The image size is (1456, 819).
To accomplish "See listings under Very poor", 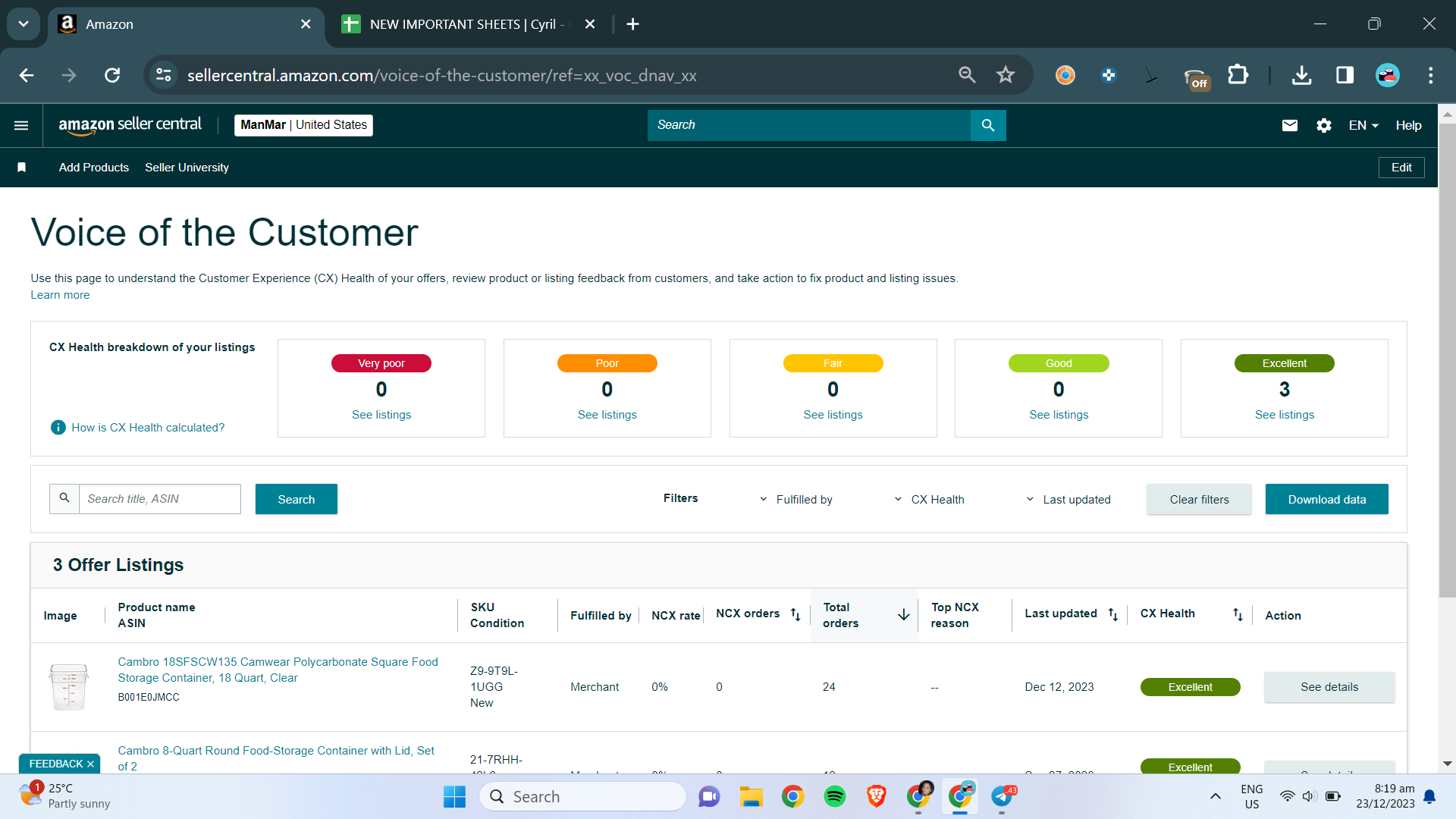I will click(x=381, y=415).
